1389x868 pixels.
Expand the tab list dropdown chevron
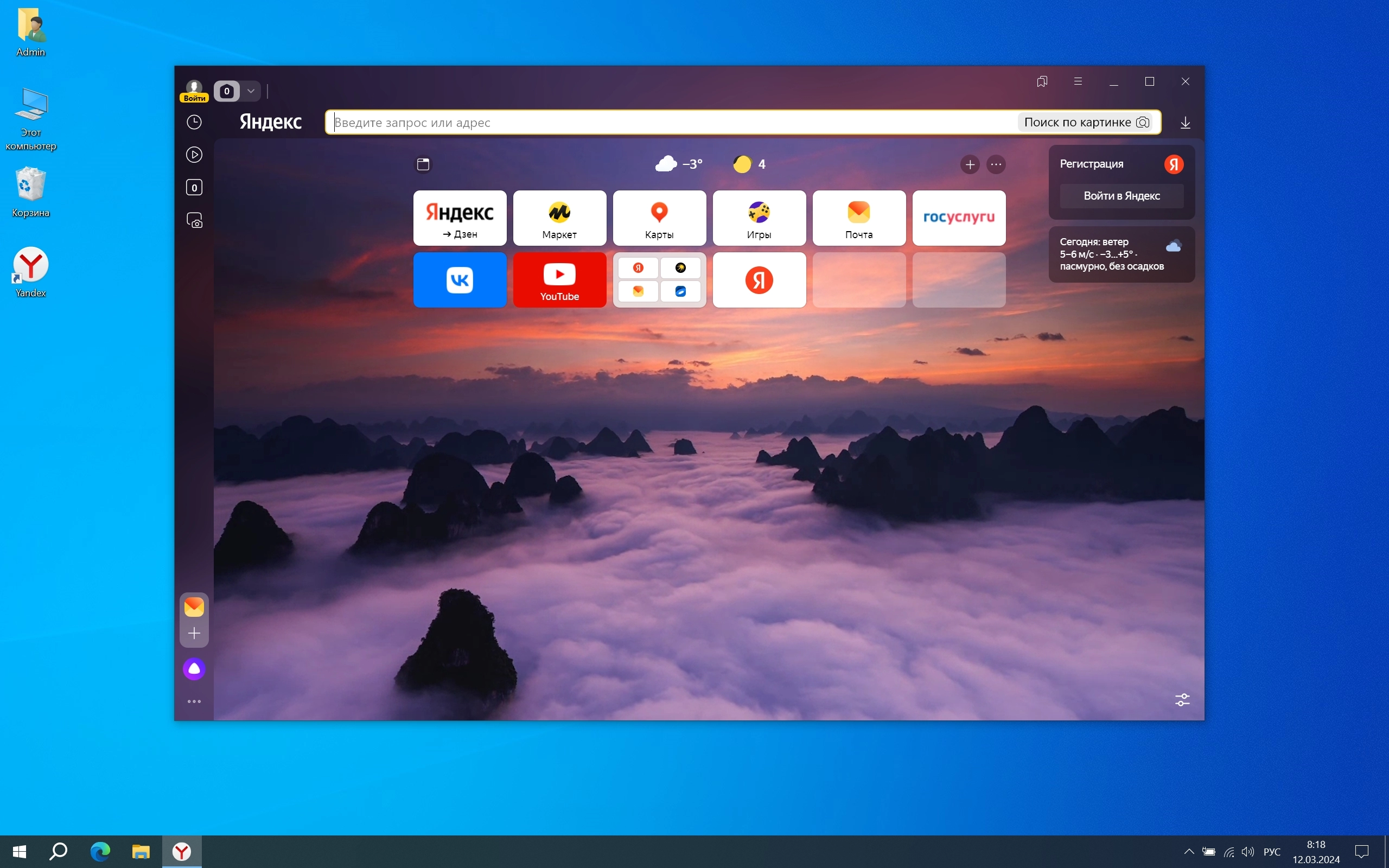(x=251, y=91)
